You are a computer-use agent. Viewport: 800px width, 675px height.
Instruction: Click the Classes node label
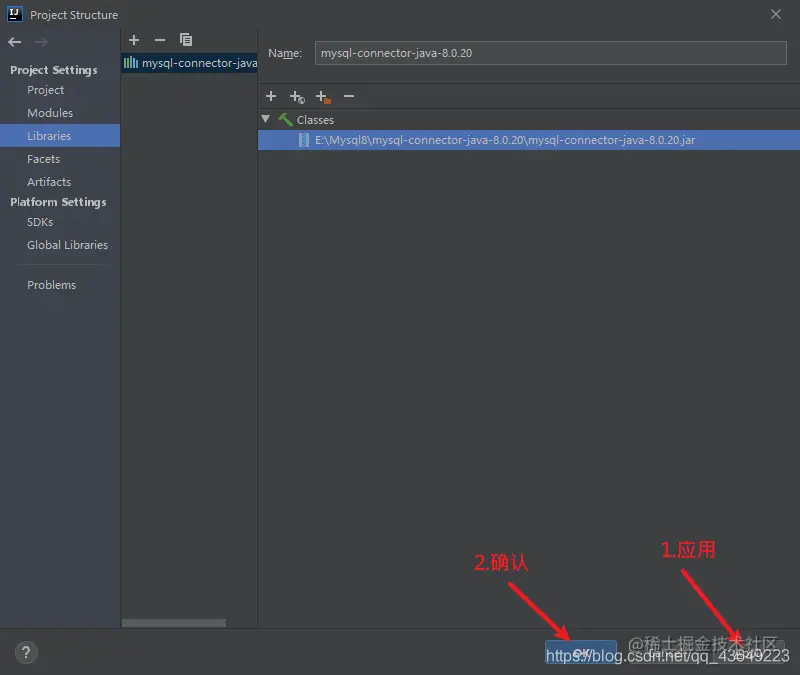pos(315,120)
